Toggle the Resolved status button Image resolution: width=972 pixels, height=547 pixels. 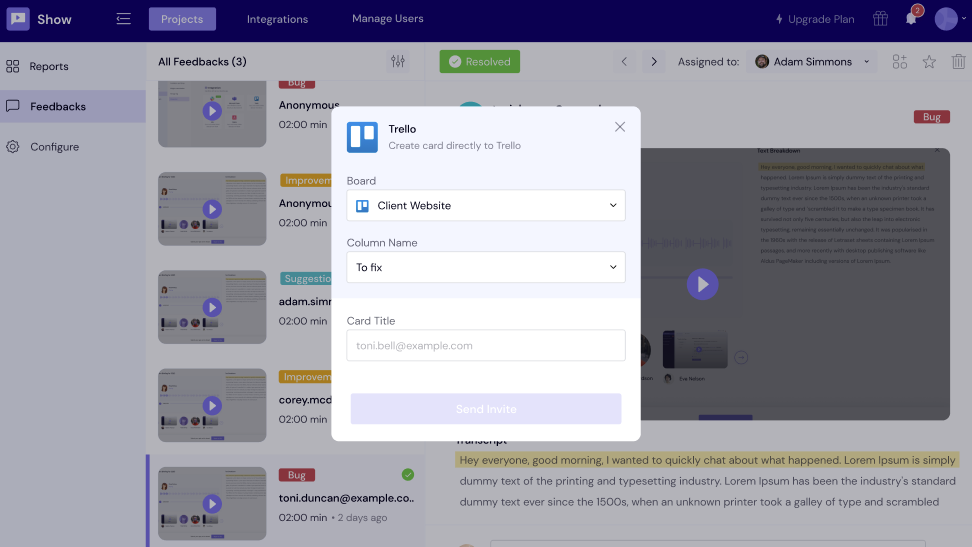pyautogui.click(x=479, y=62)
